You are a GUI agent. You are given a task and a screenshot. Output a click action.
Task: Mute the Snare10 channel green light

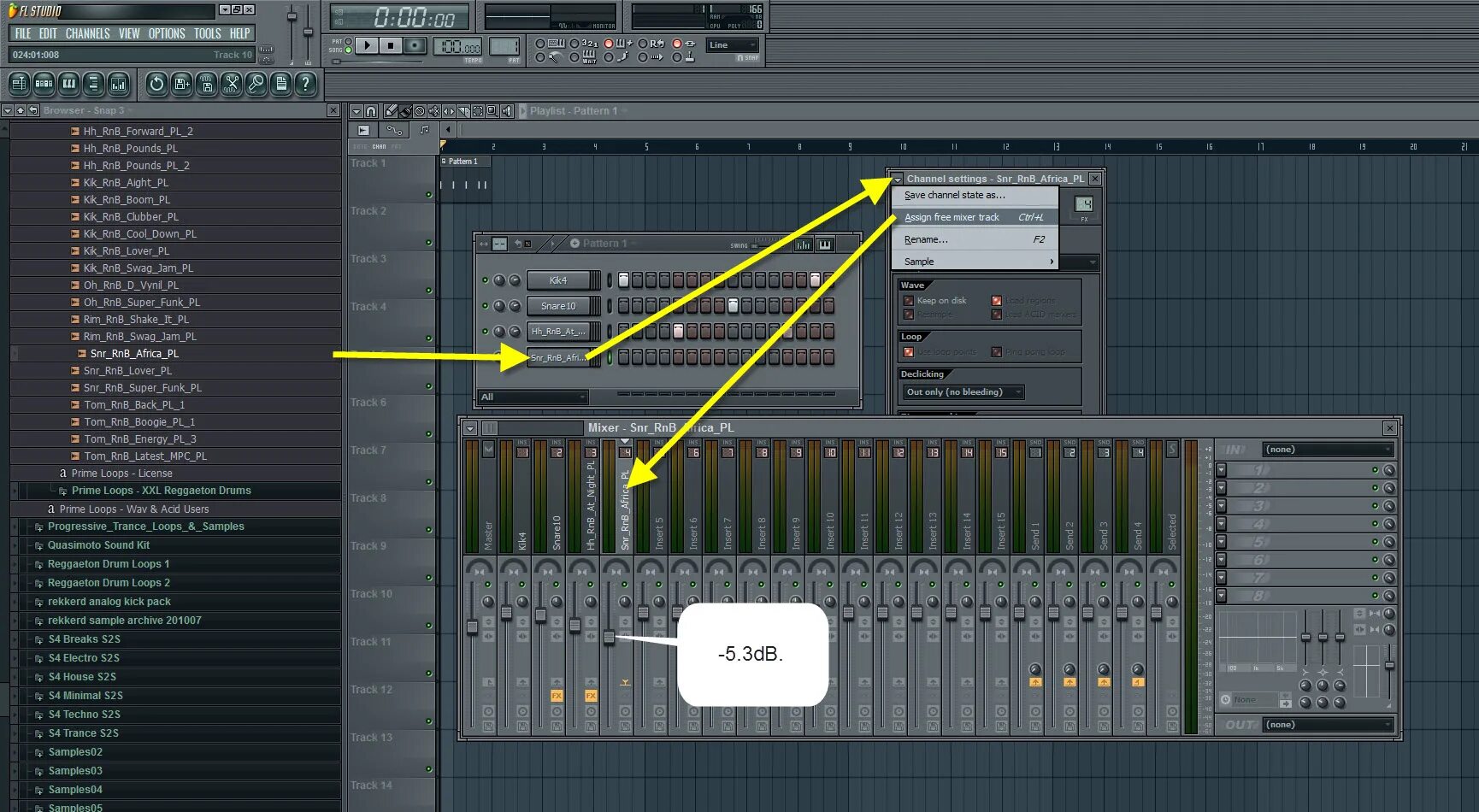click(486, 306)
